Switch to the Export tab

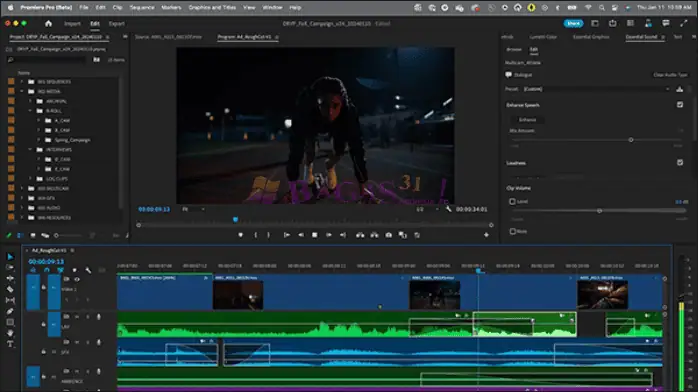pyautogui.click(x=117, y=24)
